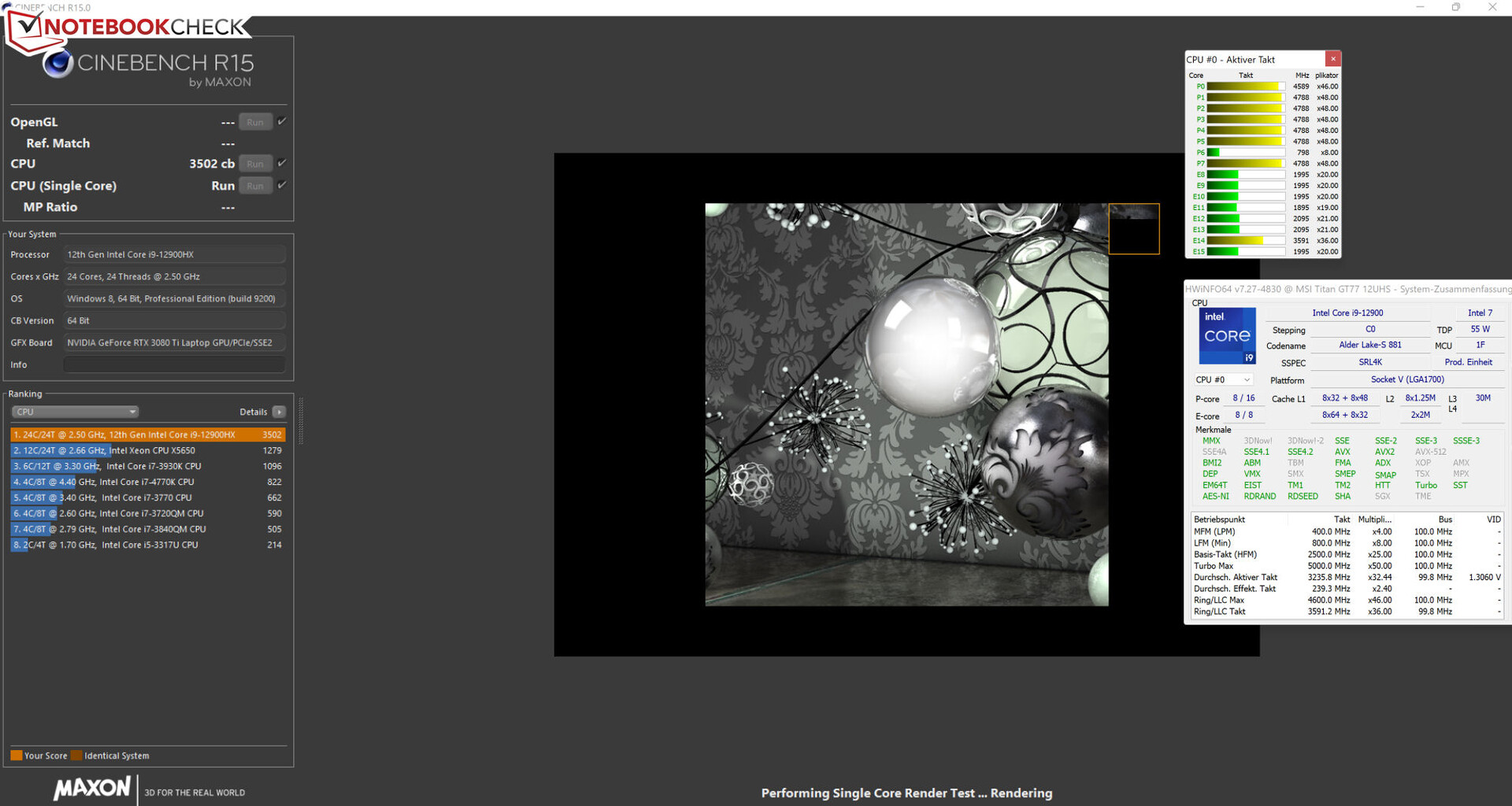
Task: Click the active render tile with the orange outline
Action: (1134, 229)
